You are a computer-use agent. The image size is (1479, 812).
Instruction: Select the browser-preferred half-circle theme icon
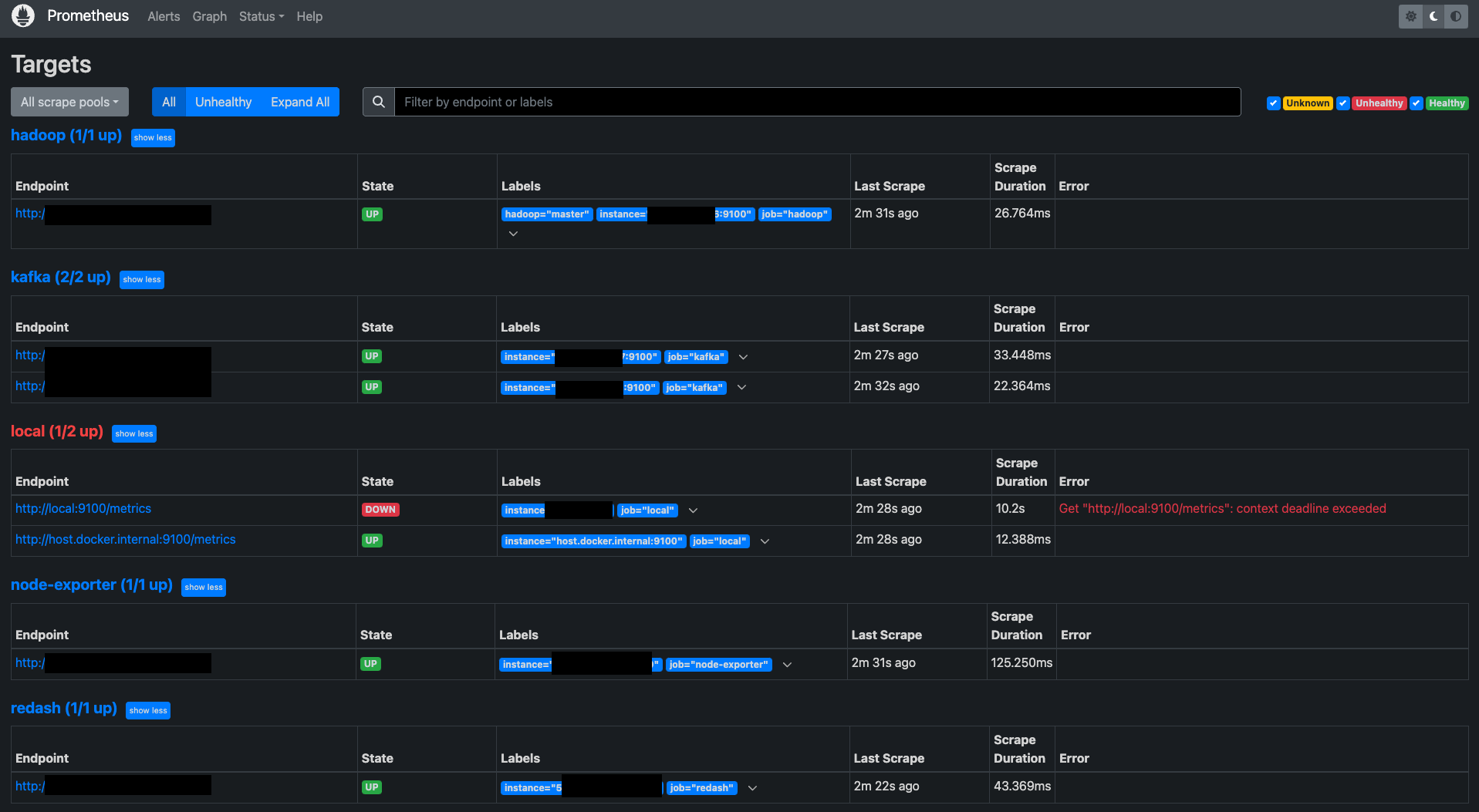[1456, 16]
